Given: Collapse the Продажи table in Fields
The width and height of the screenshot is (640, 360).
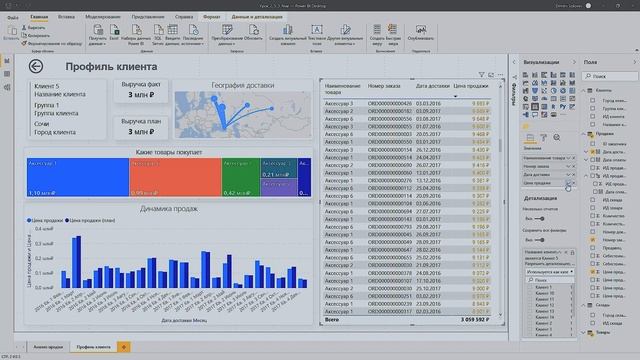Looking at the screenshot, I should point(584,133).
